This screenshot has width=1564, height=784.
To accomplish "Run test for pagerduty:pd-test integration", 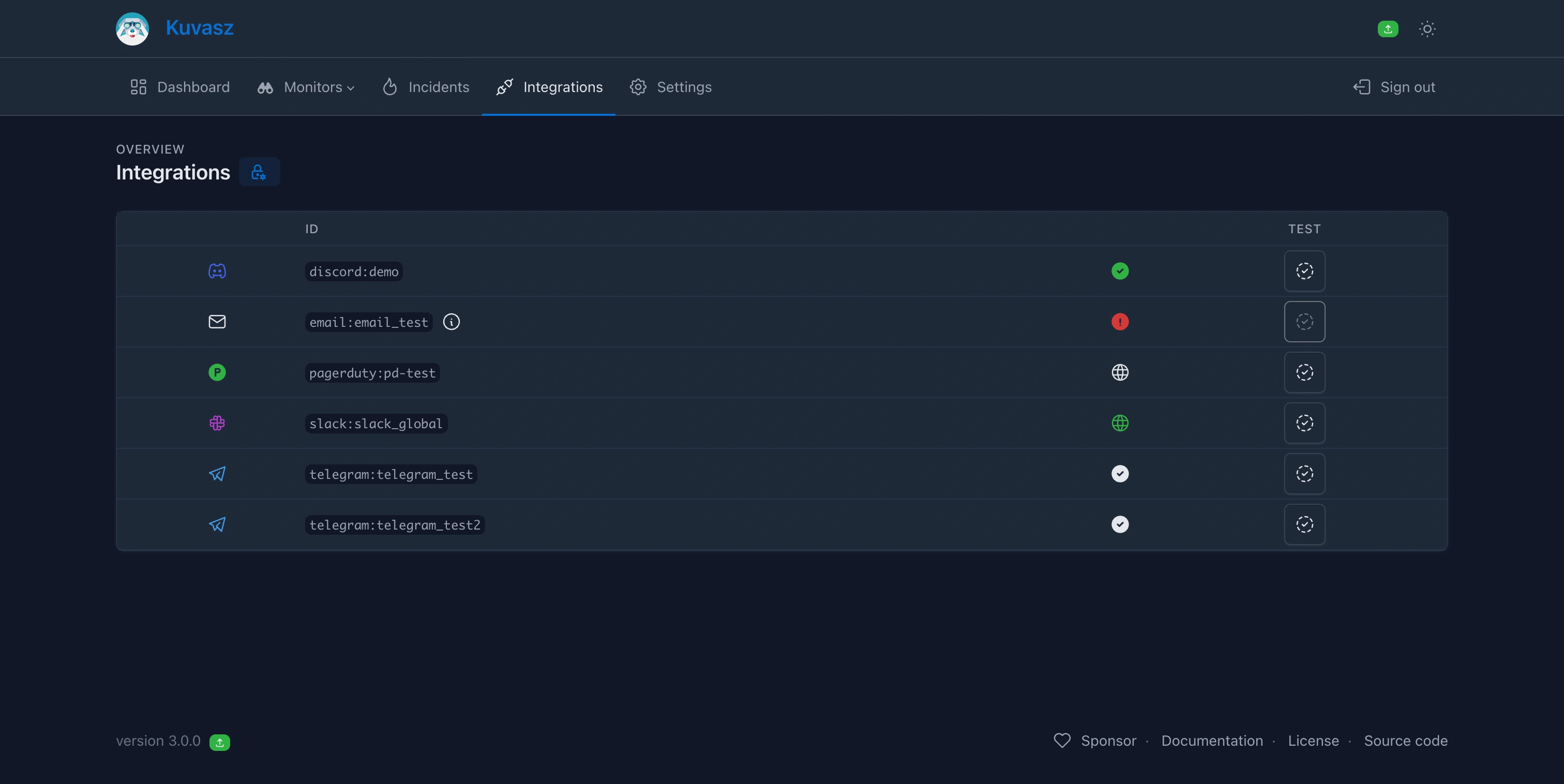I will click(x=1304, y=372).
